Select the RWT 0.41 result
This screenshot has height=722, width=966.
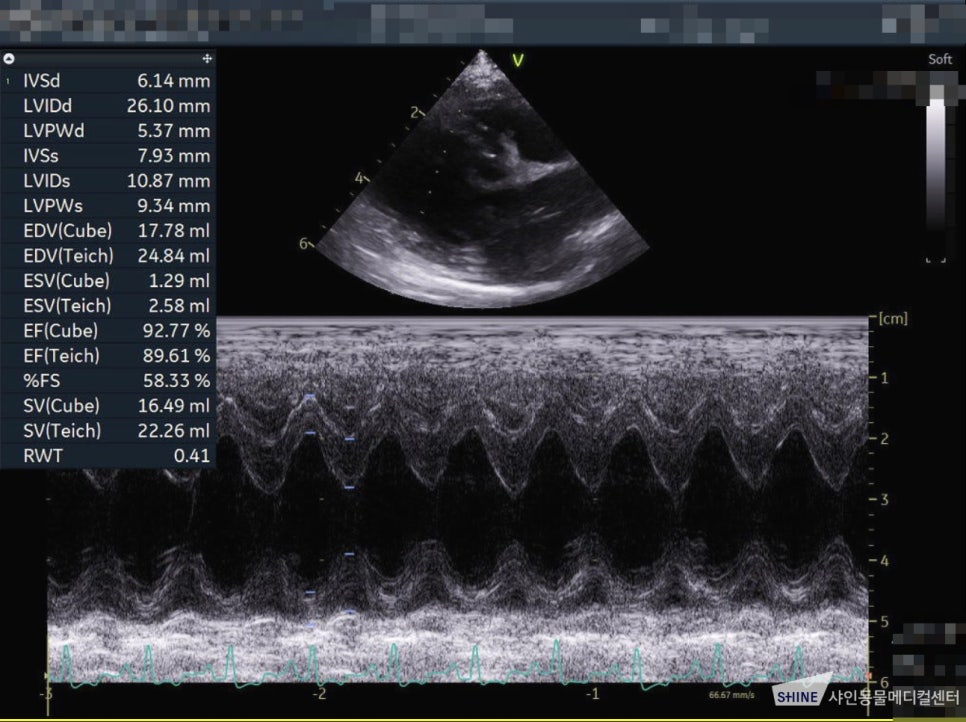coord(108,456)
